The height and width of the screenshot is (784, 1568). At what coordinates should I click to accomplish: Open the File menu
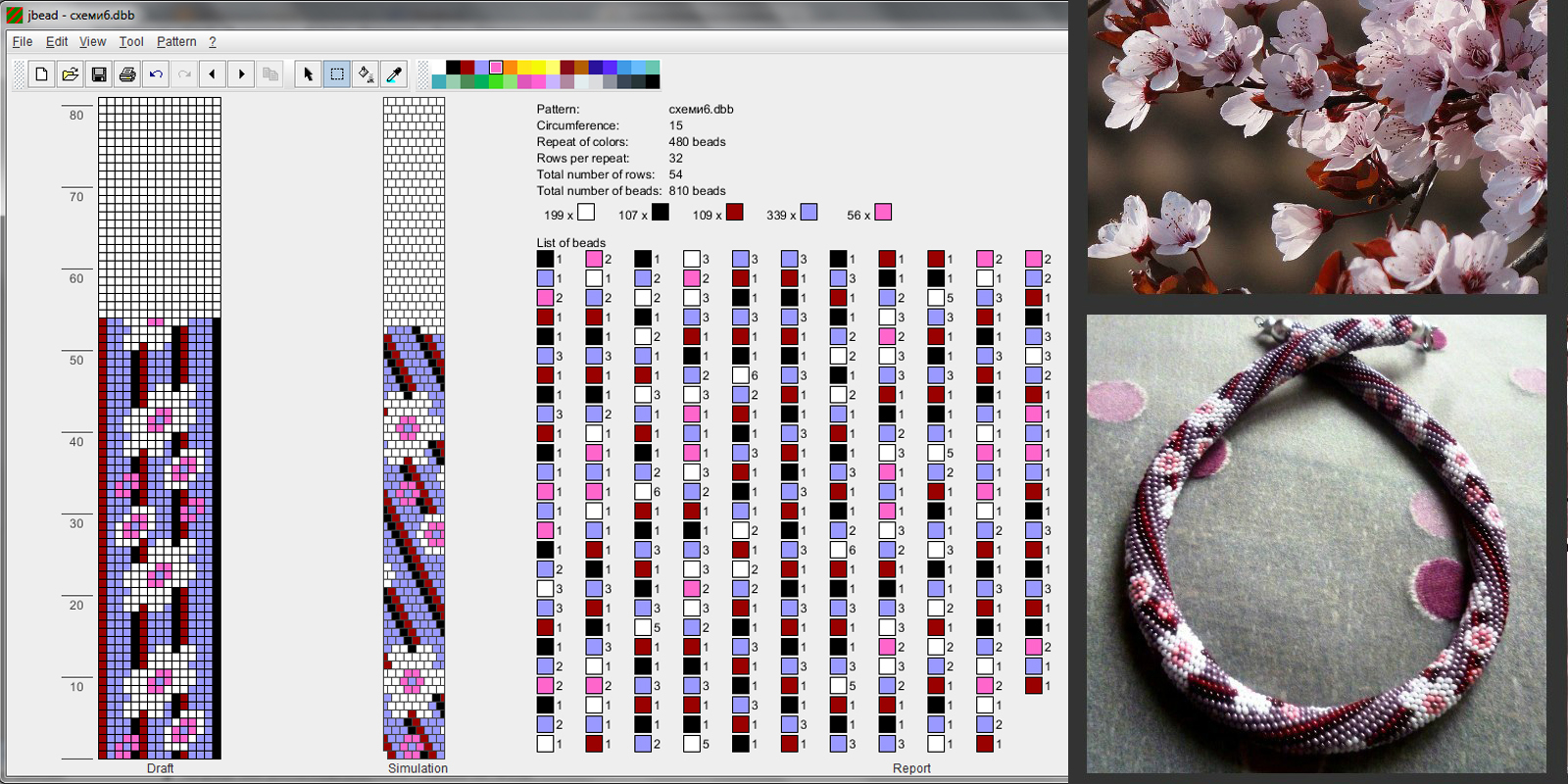point(22,41)
